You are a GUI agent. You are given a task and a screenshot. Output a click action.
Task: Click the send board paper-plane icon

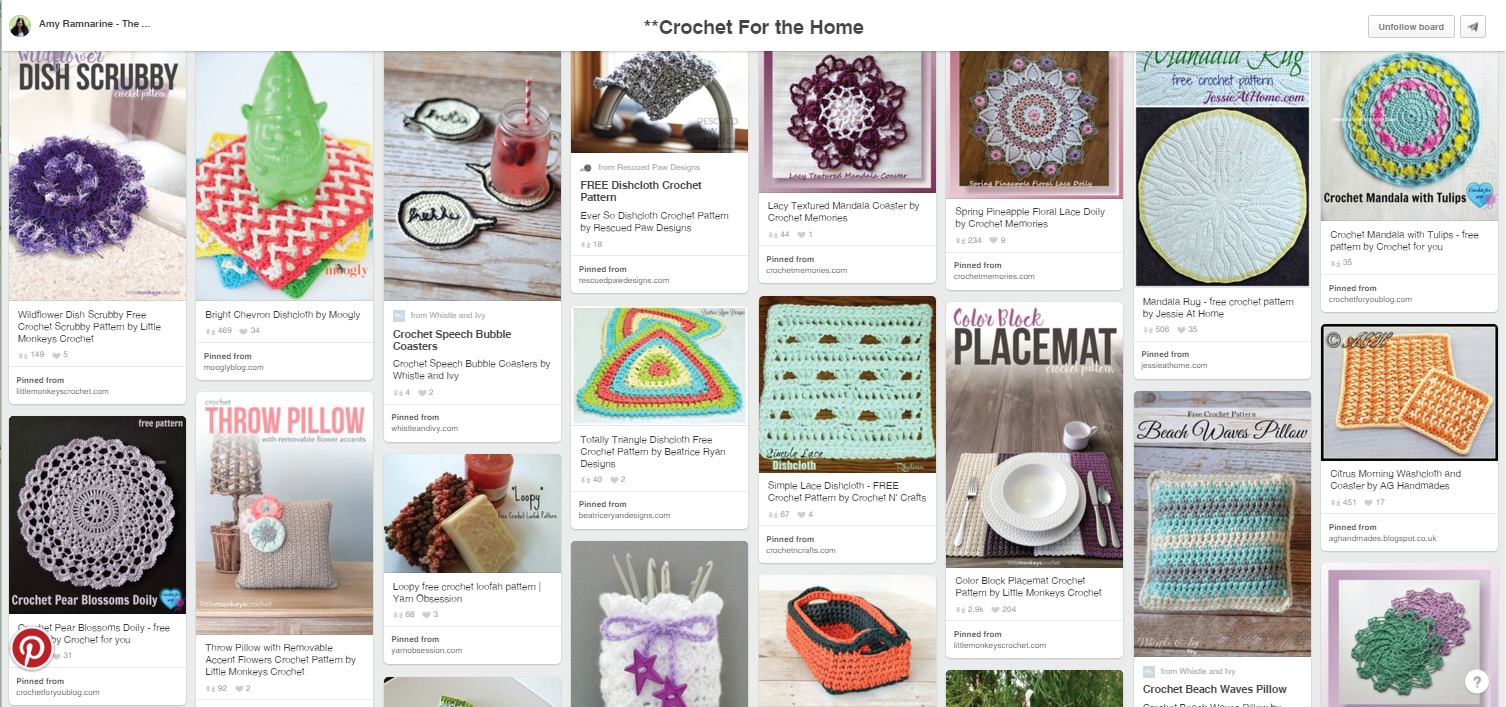point(1472,27)
